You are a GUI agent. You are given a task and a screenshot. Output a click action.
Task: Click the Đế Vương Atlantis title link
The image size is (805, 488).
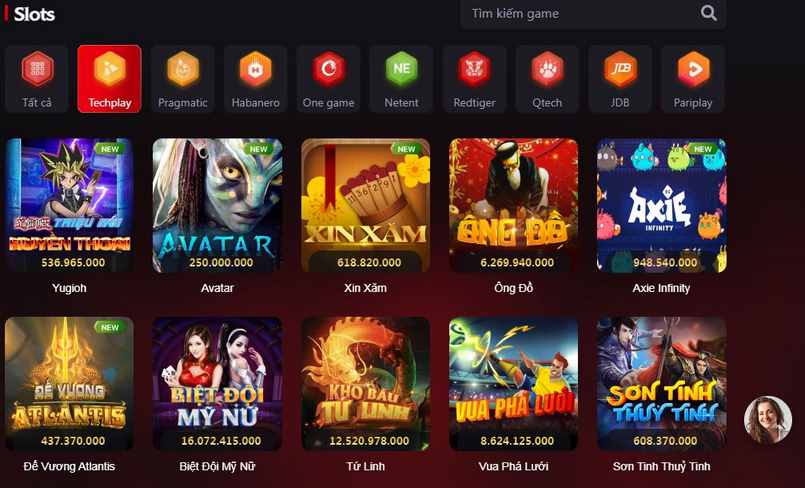[69, 466]
